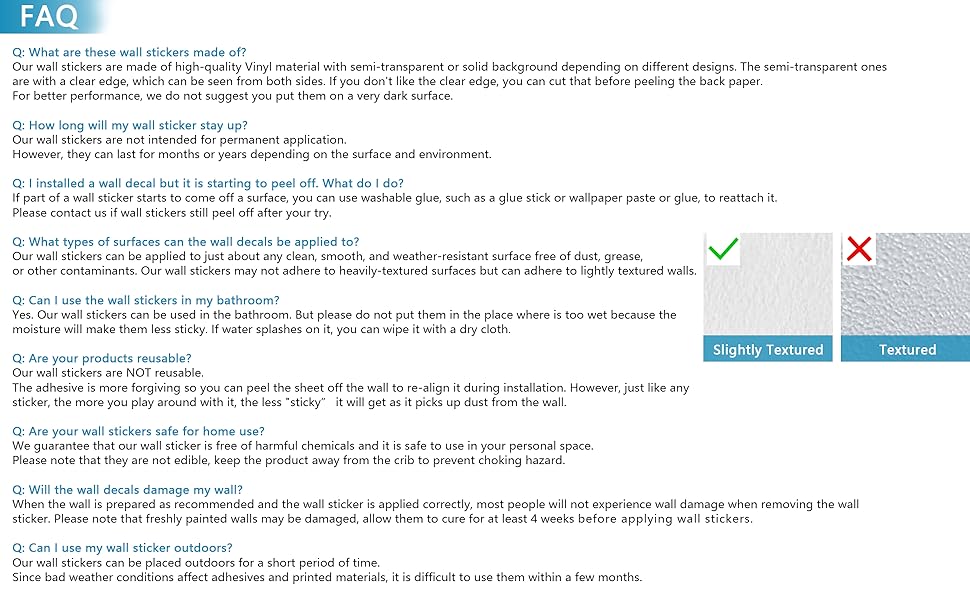The width and height of the screenshot is (970, 600).
Task: Click the red X icon
Action: click(858, 249)
